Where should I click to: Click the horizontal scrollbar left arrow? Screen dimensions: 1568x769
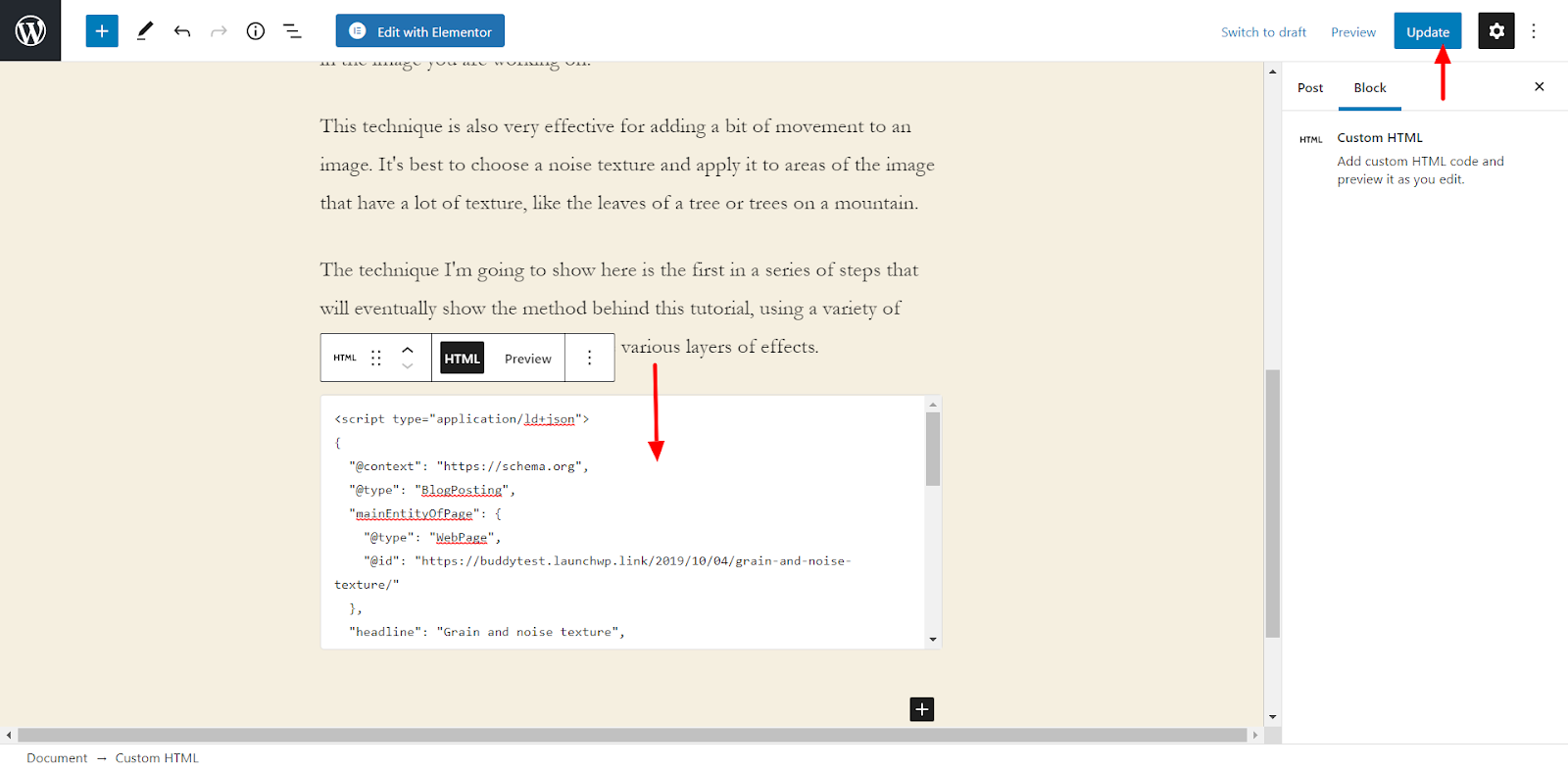pyautogui.click(x=9, y=735)
